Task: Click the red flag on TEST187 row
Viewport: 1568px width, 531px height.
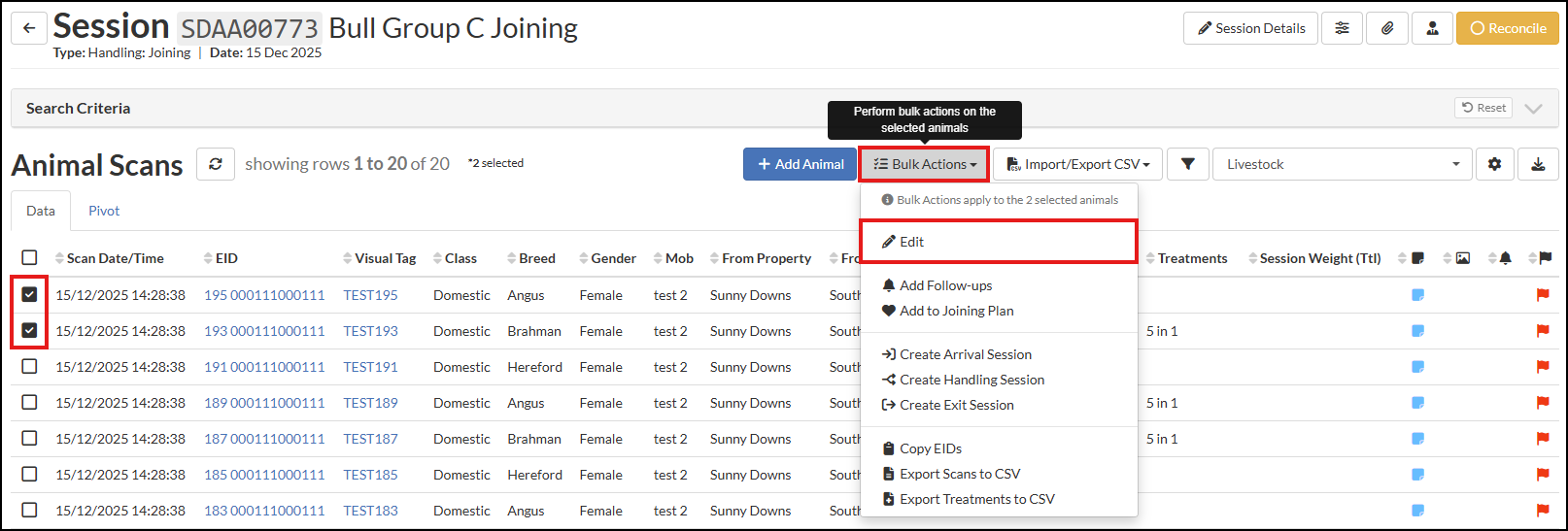Action: coord(1542,439)
